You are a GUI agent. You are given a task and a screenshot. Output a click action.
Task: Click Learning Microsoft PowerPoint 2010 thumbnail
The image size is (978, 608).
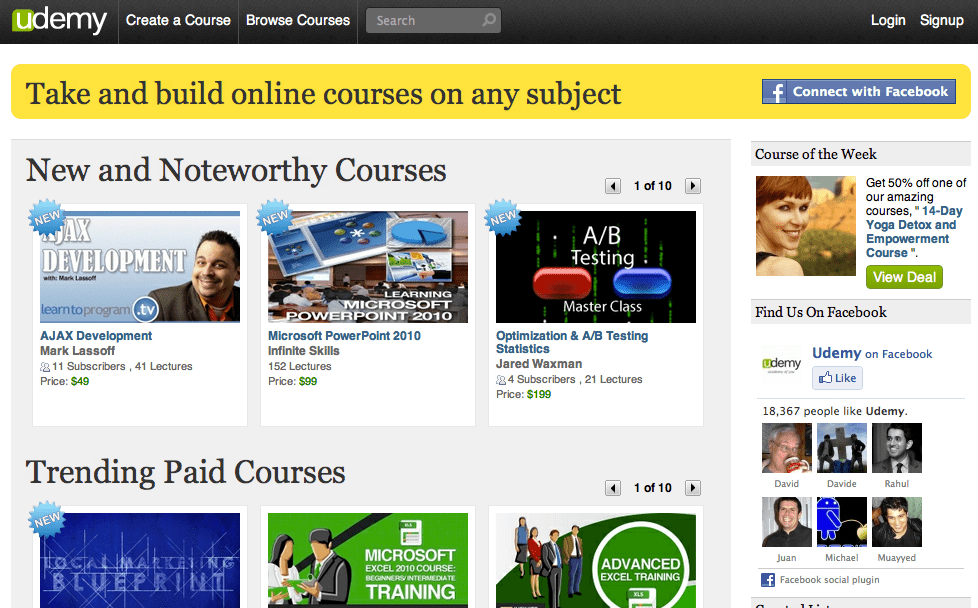[368, 267]
